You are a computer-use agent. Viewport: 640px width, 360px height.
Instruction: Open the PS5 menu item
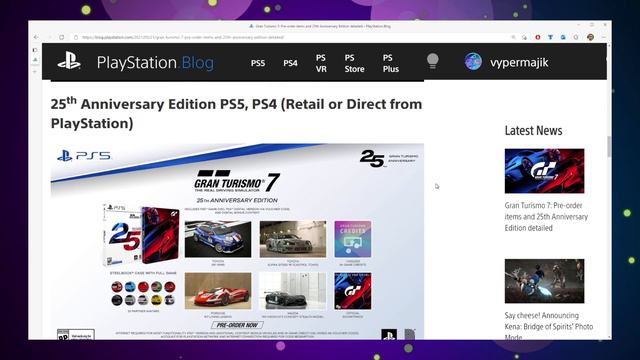pos(258,63)
